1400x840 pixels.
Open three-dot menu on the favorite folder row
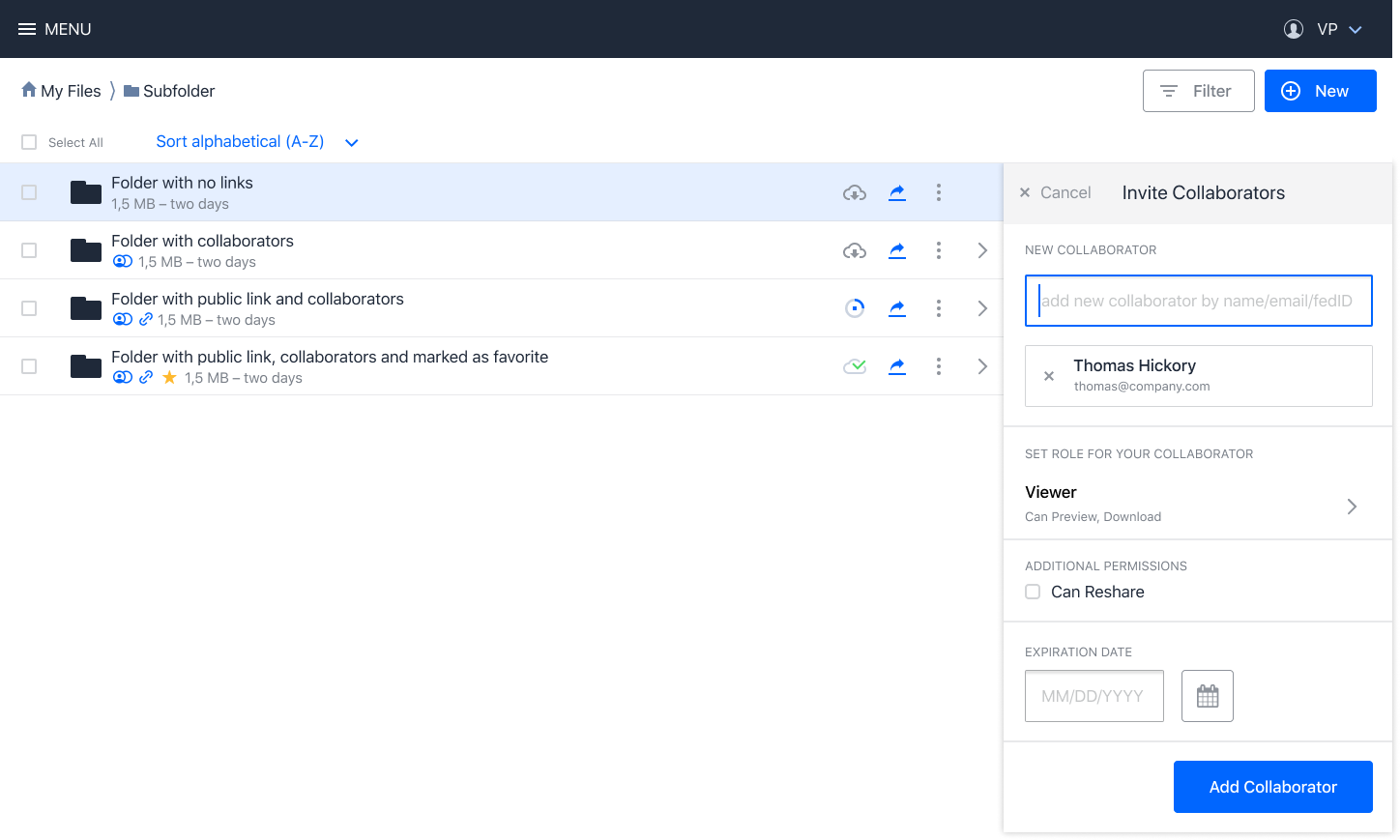[938, 366]
